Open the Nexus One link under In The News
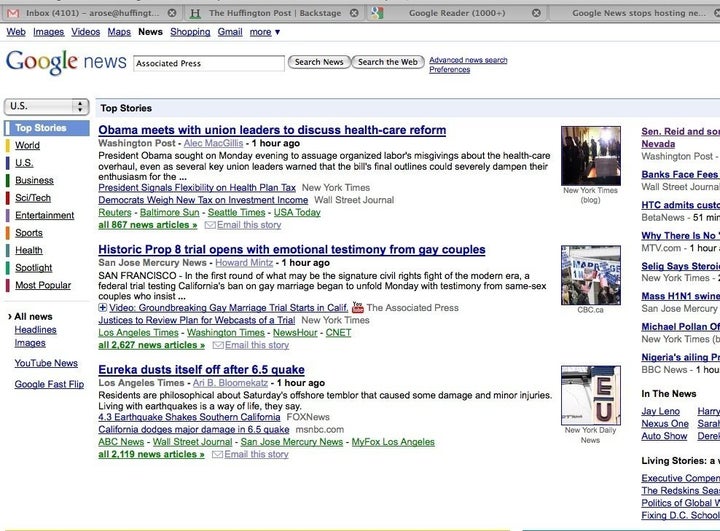This screenshot has height=531, width=720. pos(665,424)
